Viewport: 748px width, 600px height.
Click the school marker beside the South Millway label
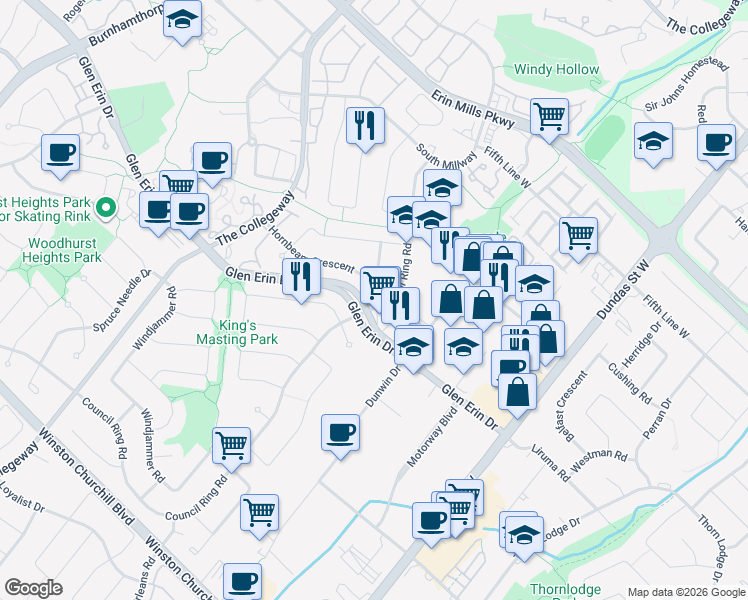(x=442, y=187)
